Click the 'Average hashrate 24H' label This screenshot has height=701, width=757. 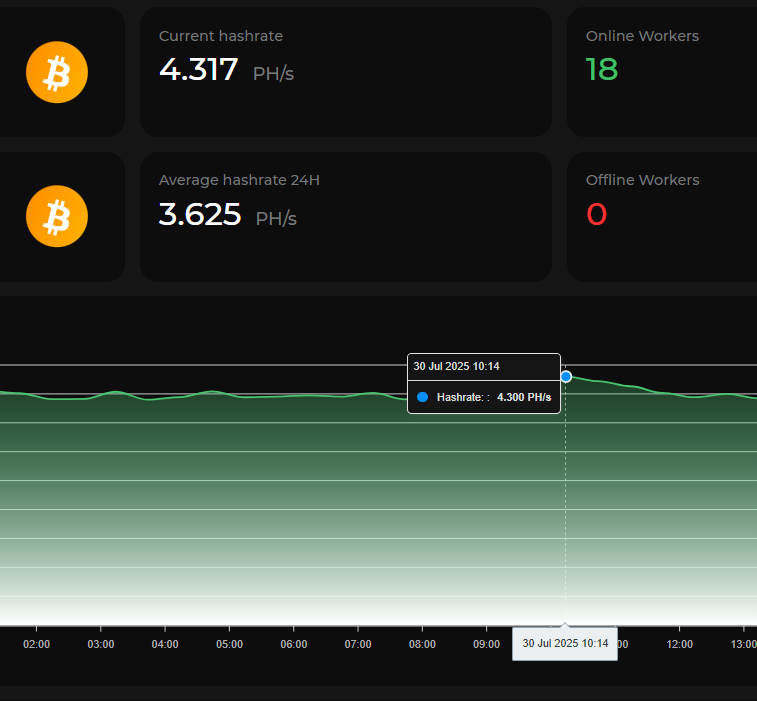(239, 180)
